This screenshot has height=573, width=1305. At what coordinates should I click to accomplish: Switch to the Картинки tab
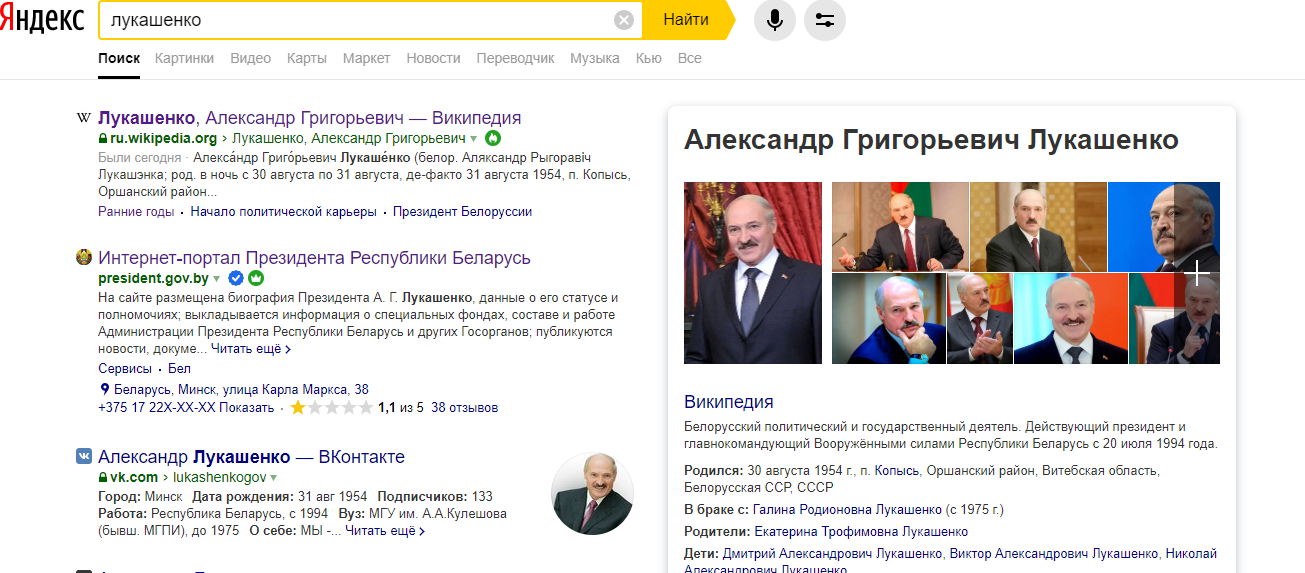pos(184,58)
